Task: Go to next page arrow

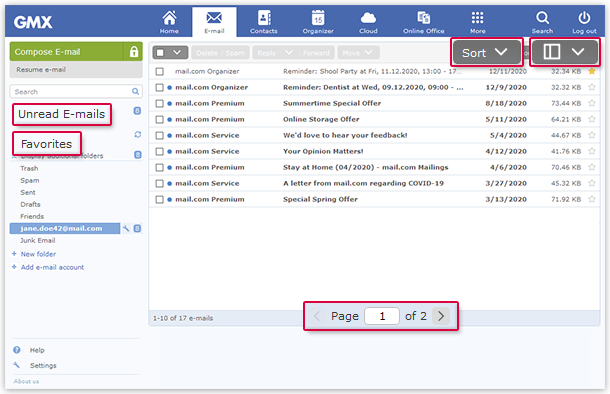Action: point(441,316)
